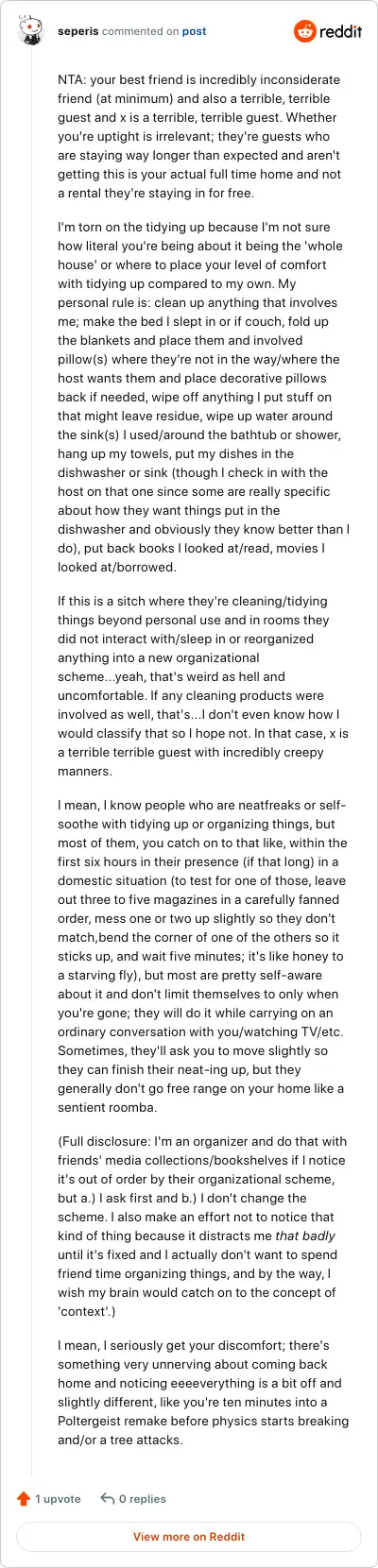Click the paragraph about neatfreaks and sentient roomba
Screen dimensions: 378x1568
tap(203, 956)
